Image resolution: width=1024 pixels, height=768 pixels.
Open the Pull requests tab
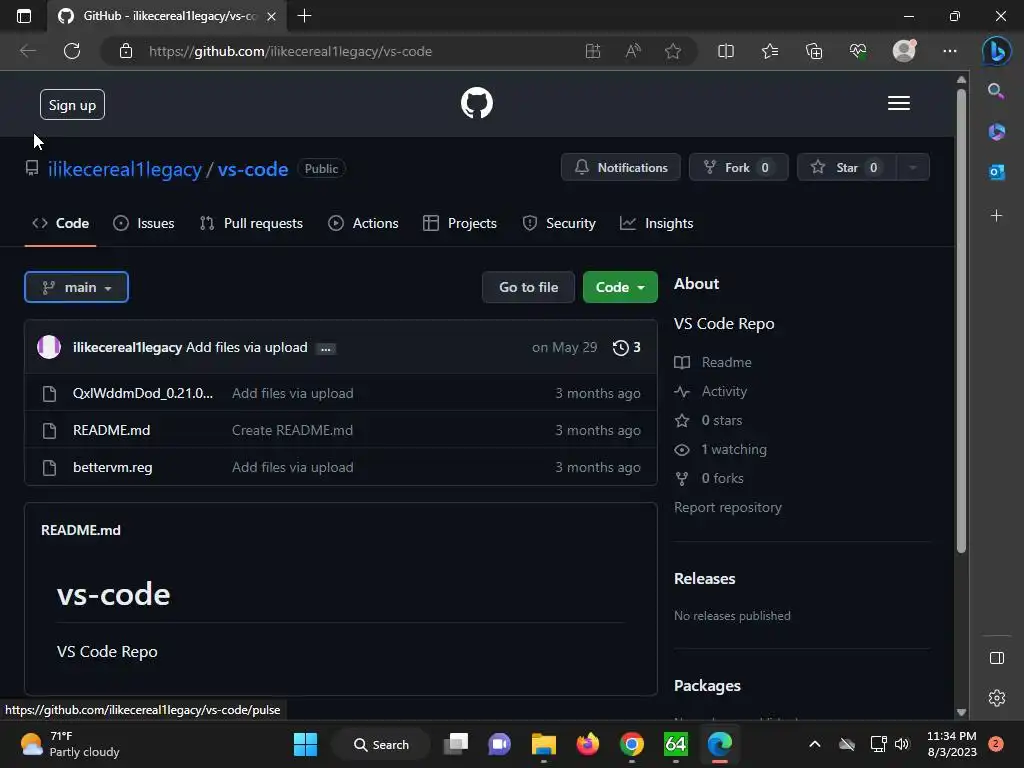pyautogui.click(x=251, y=223)
